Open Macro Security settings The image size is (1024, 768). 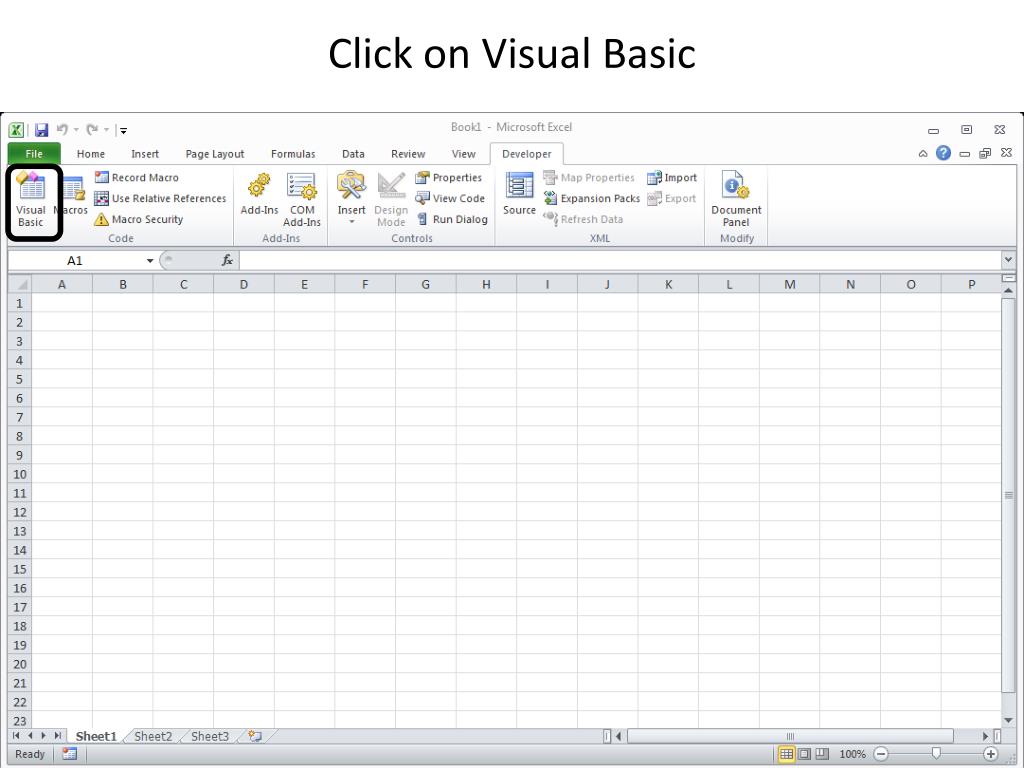point(138,219)
